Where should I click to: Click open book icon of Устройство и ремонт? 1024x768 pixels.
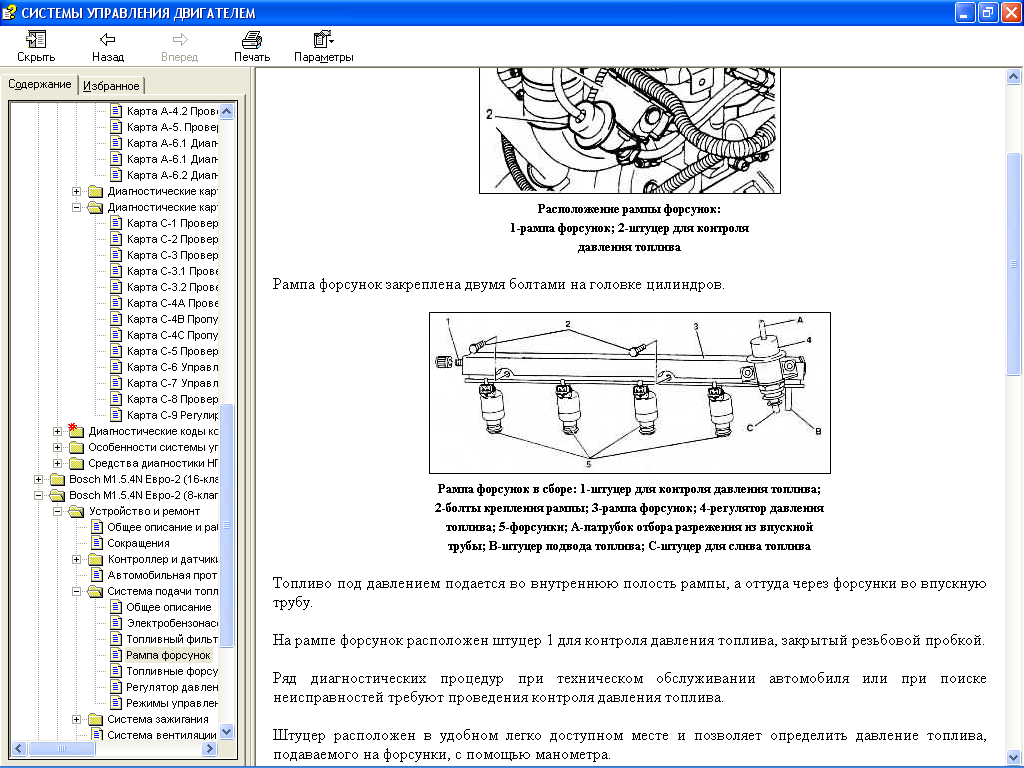76,511
